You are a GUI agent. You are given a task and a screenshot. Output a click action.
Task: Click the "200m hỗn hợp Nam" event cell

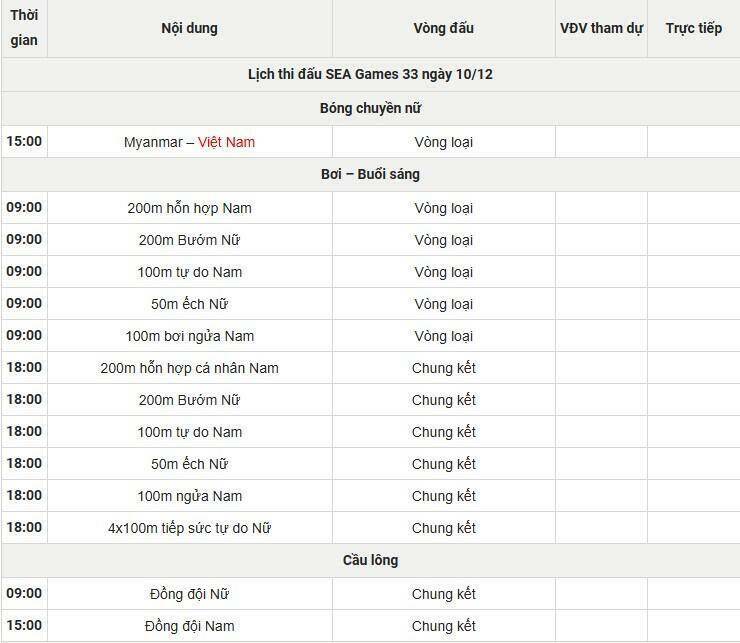[x=189, y=208]
